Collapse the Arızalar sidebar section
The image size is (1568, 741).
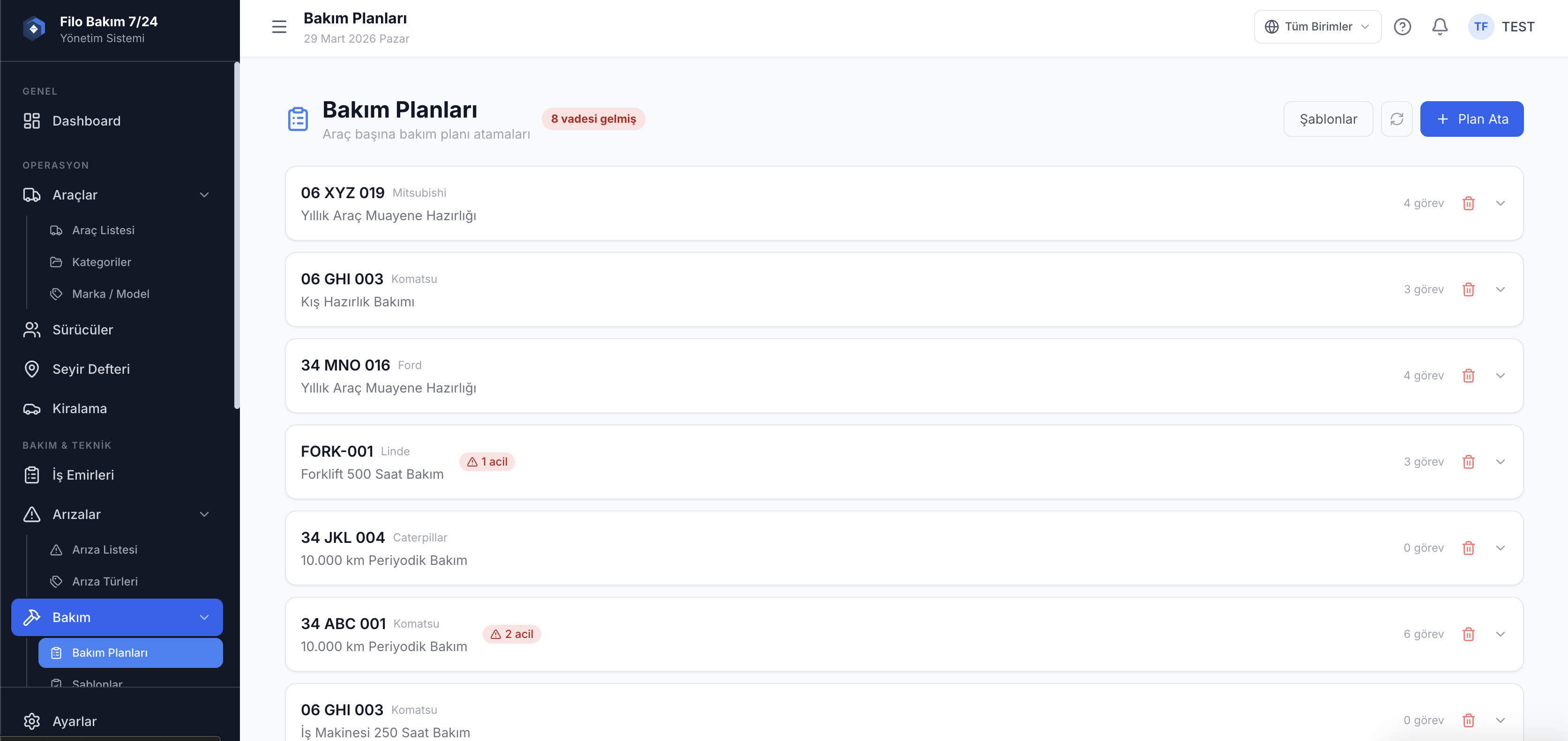coord(204,514)
